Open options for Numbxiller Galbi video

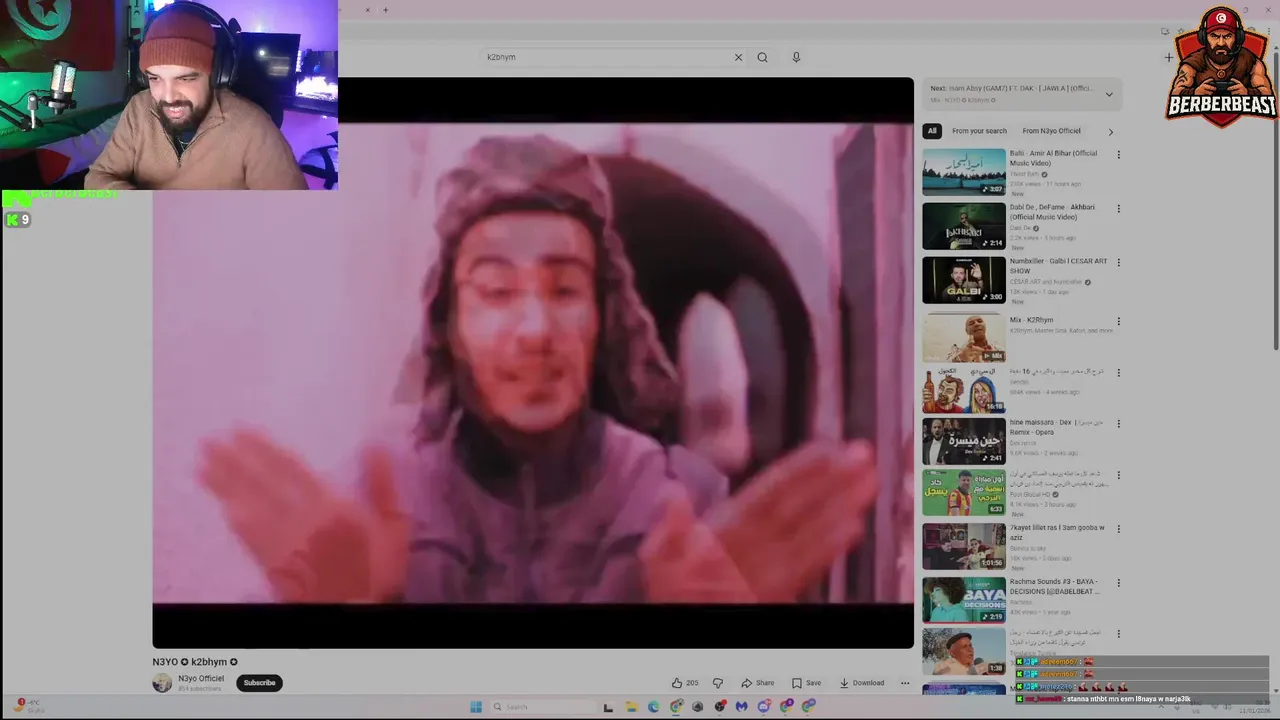pyautogui.click(x=1118, y=263)
